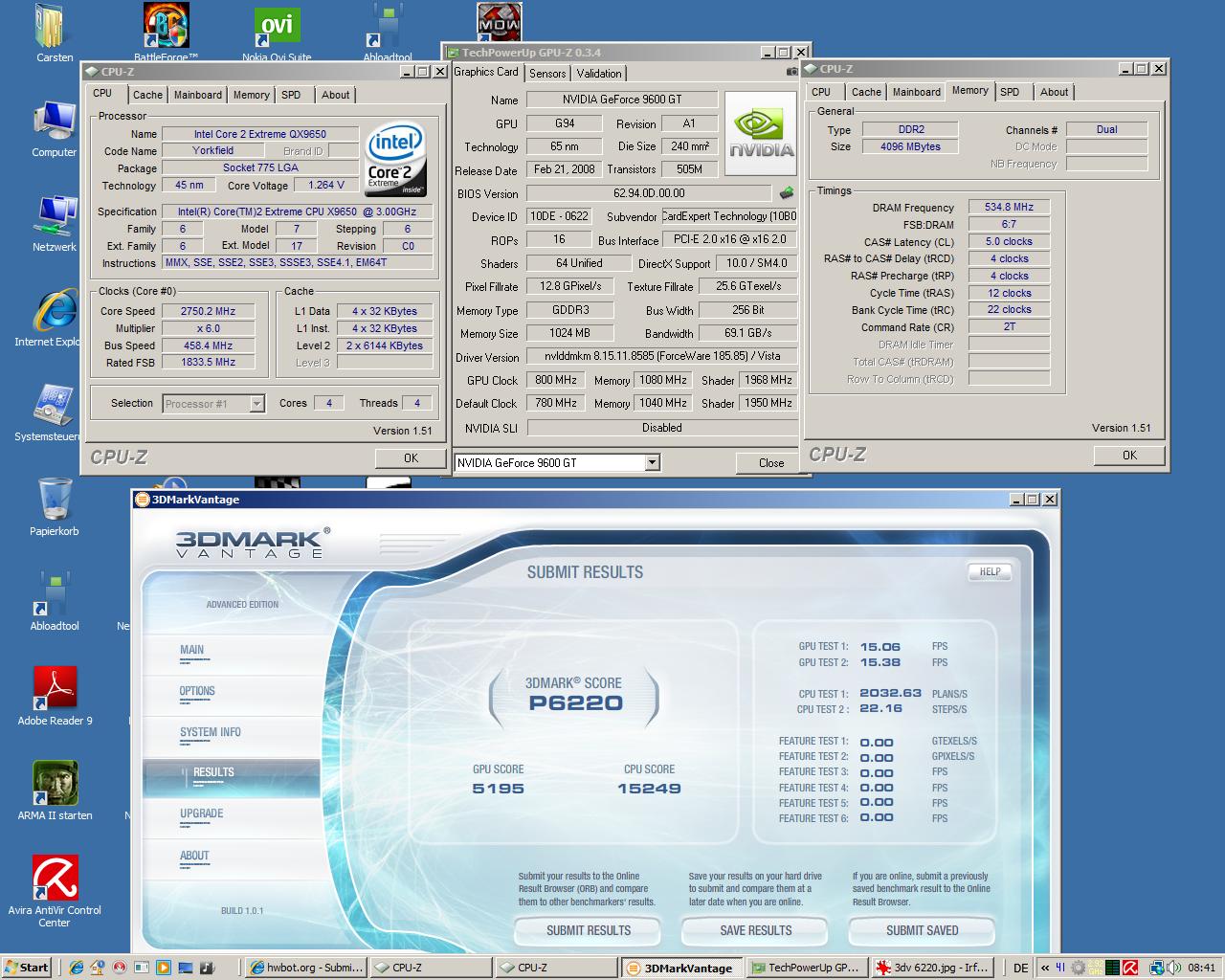Open UPGRADE section in 3DMark Vantage
The image size is (1225, 980).
tap(201, 813)
